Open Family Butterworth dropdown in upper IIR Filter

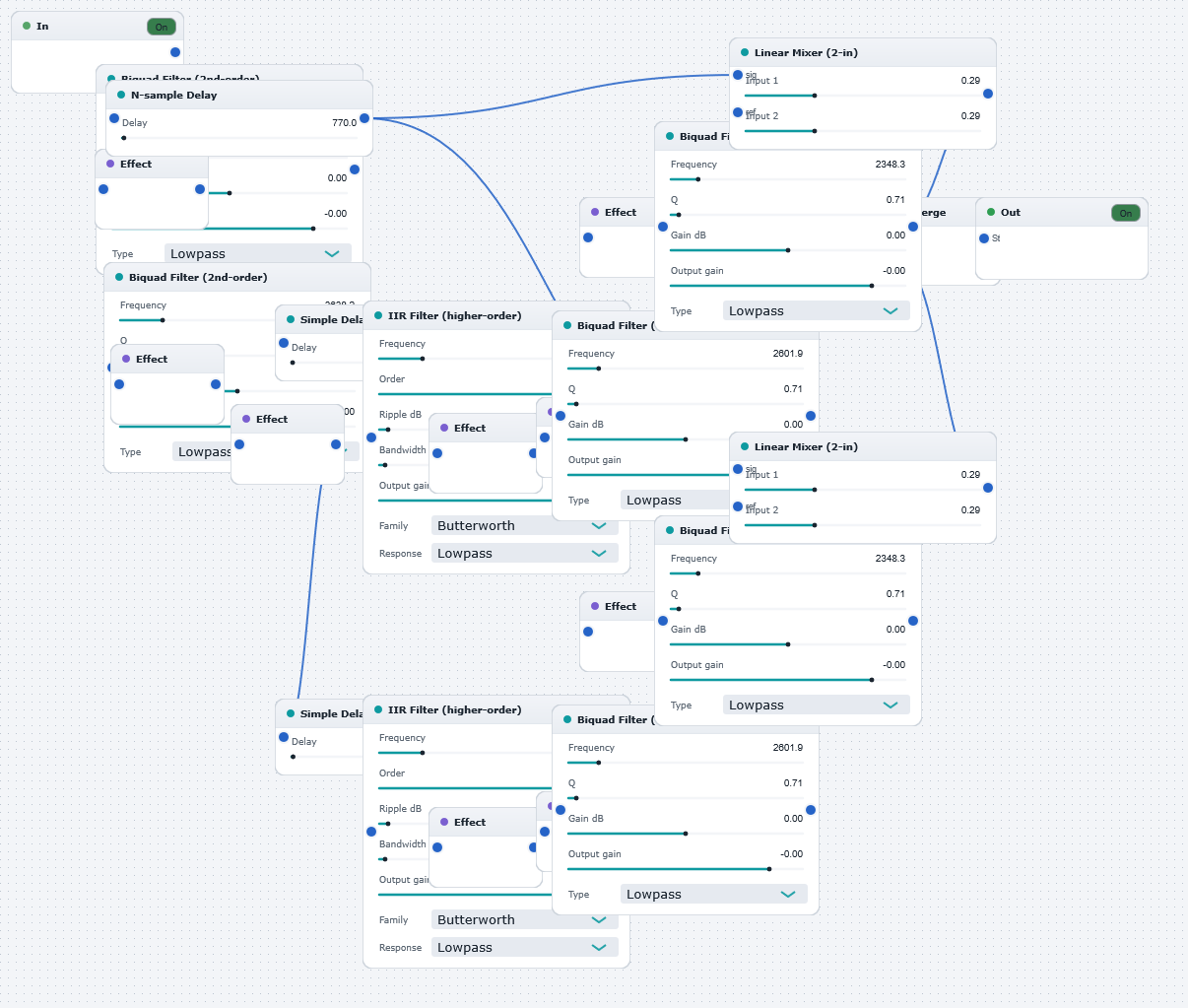524,526
